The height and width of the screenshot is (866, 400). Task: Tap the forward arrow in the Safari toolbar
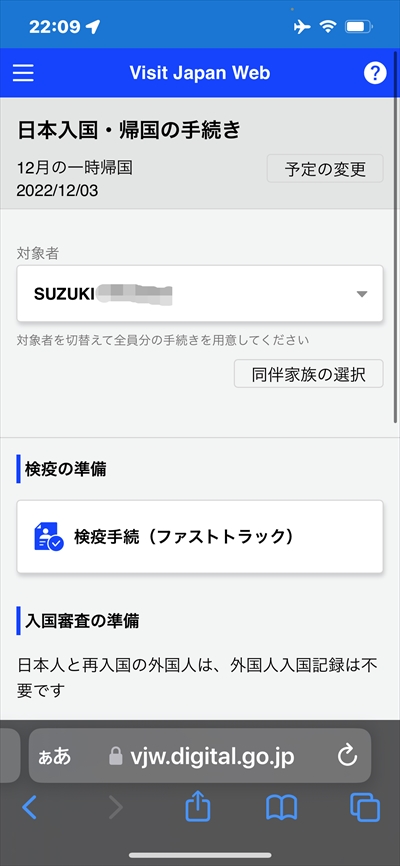click(x=115, y=807)
